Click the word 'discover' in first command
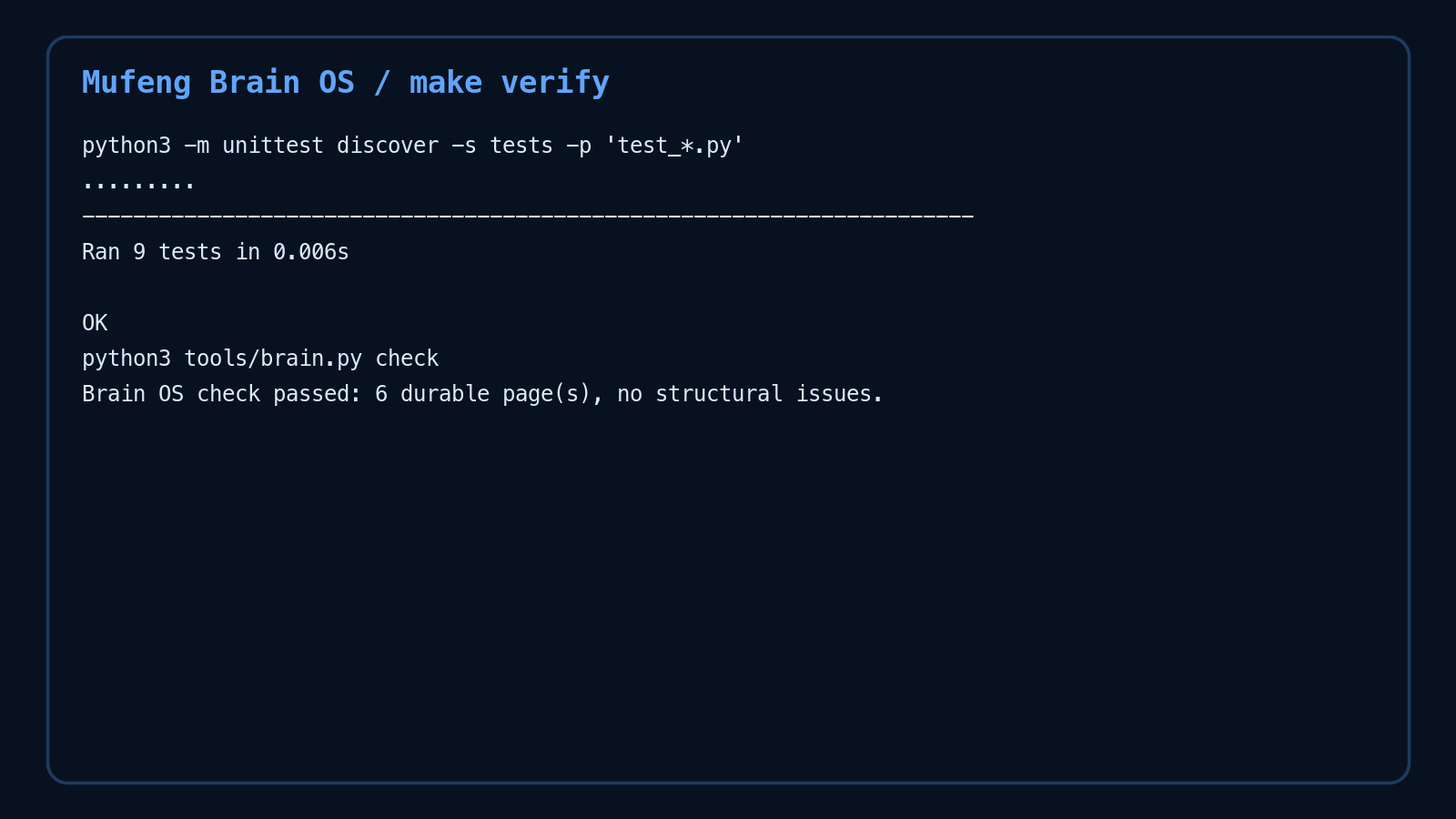This screenshot has width=1456, height=819. 388,146
